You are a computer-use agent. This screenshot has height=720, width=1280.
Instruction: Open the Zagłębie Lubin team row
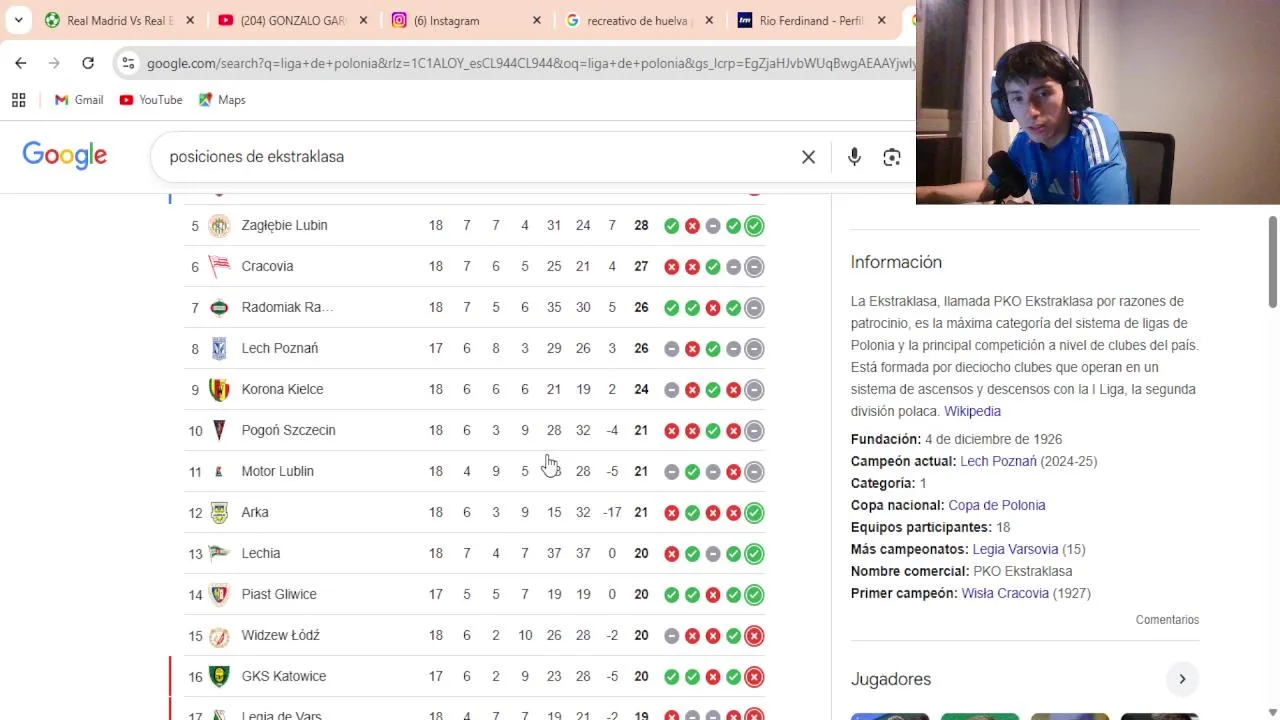click(476, 225)
